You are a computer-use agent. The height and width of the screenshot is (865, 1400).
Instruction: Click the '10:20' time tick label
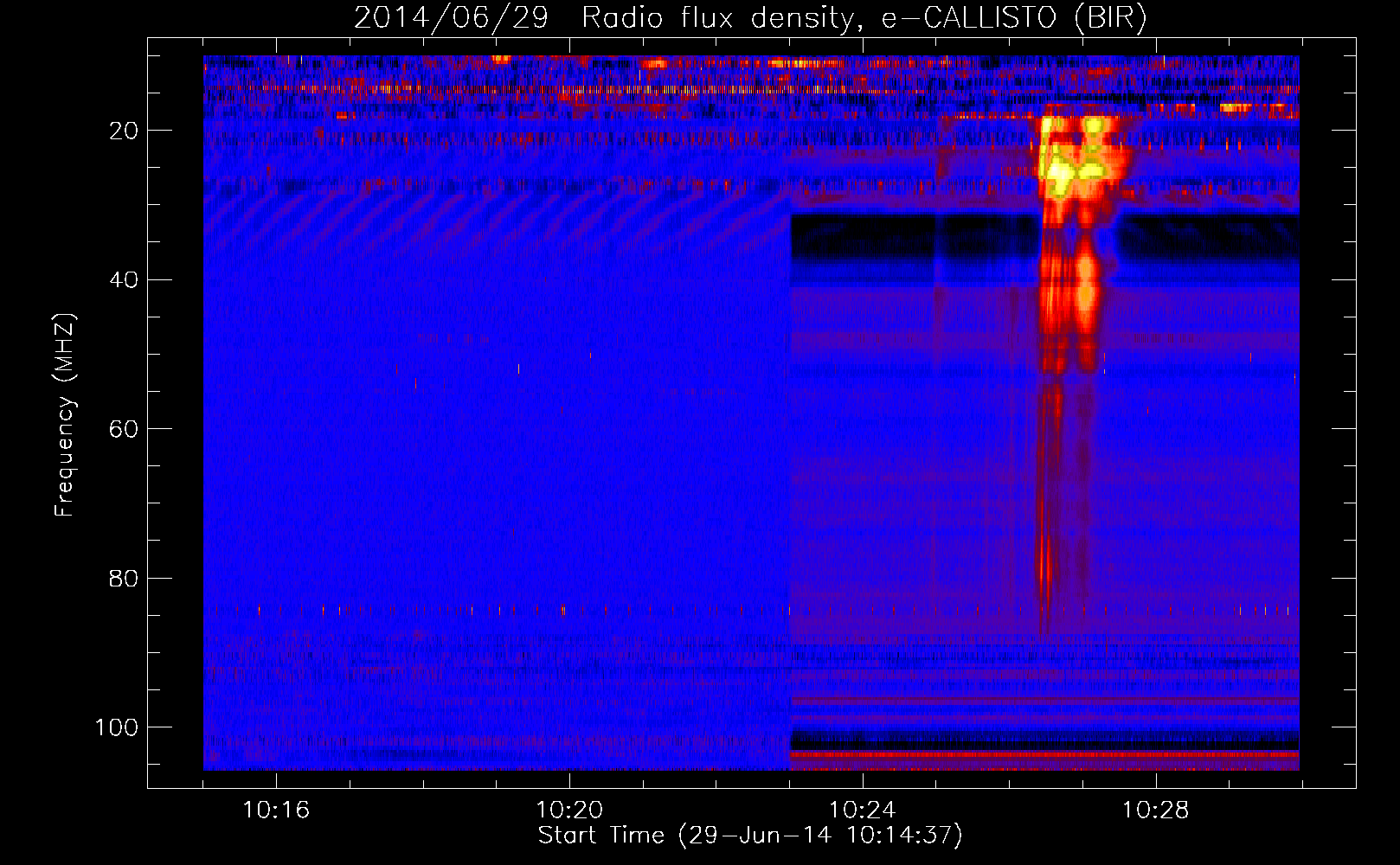click(x=569, y=811)
